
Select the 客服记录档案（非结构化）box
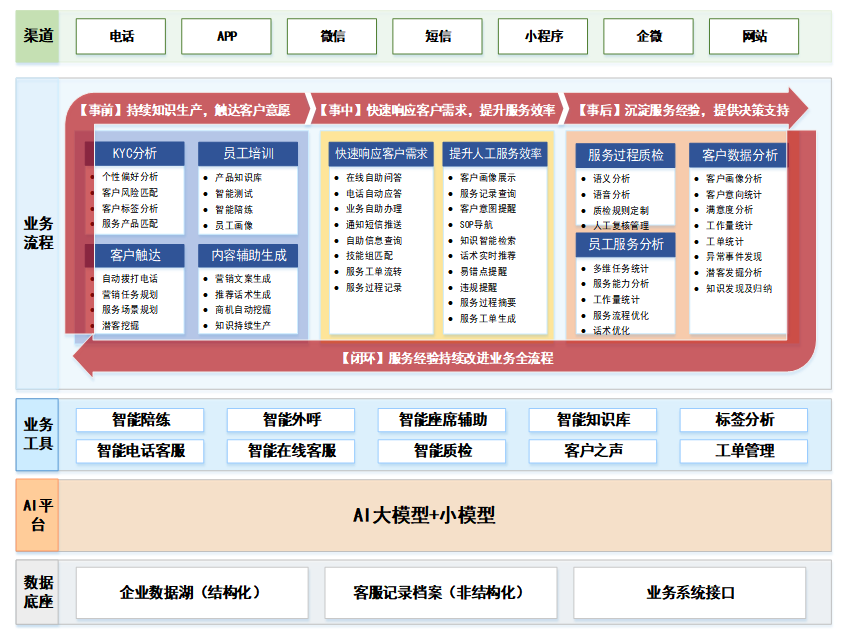tap(441, 593)
